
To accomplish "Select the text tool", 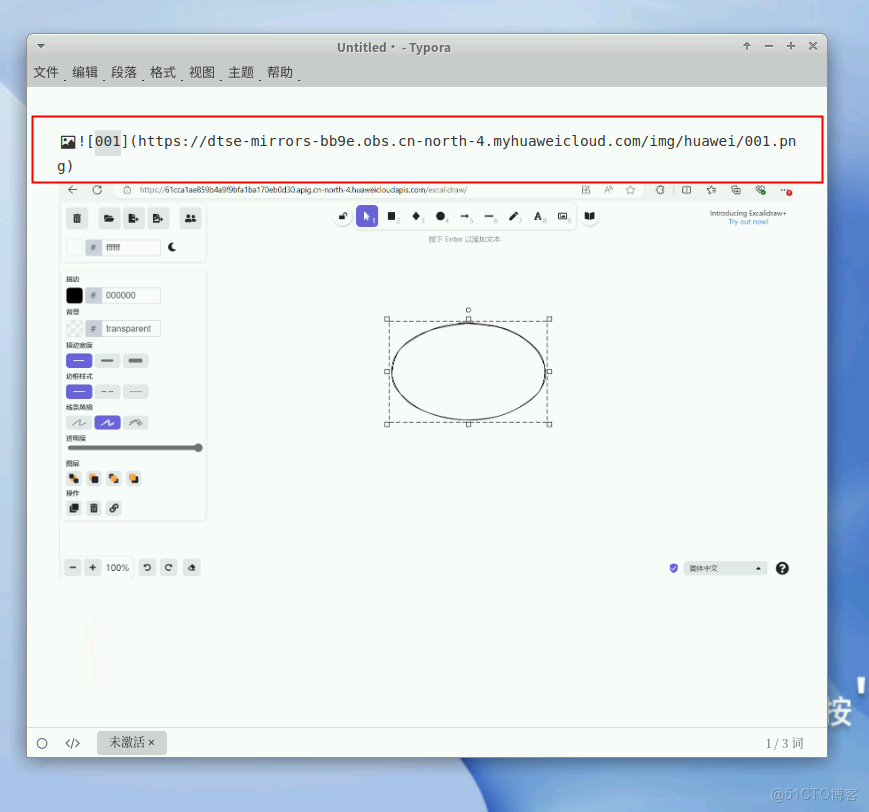I will pos(538,216).
